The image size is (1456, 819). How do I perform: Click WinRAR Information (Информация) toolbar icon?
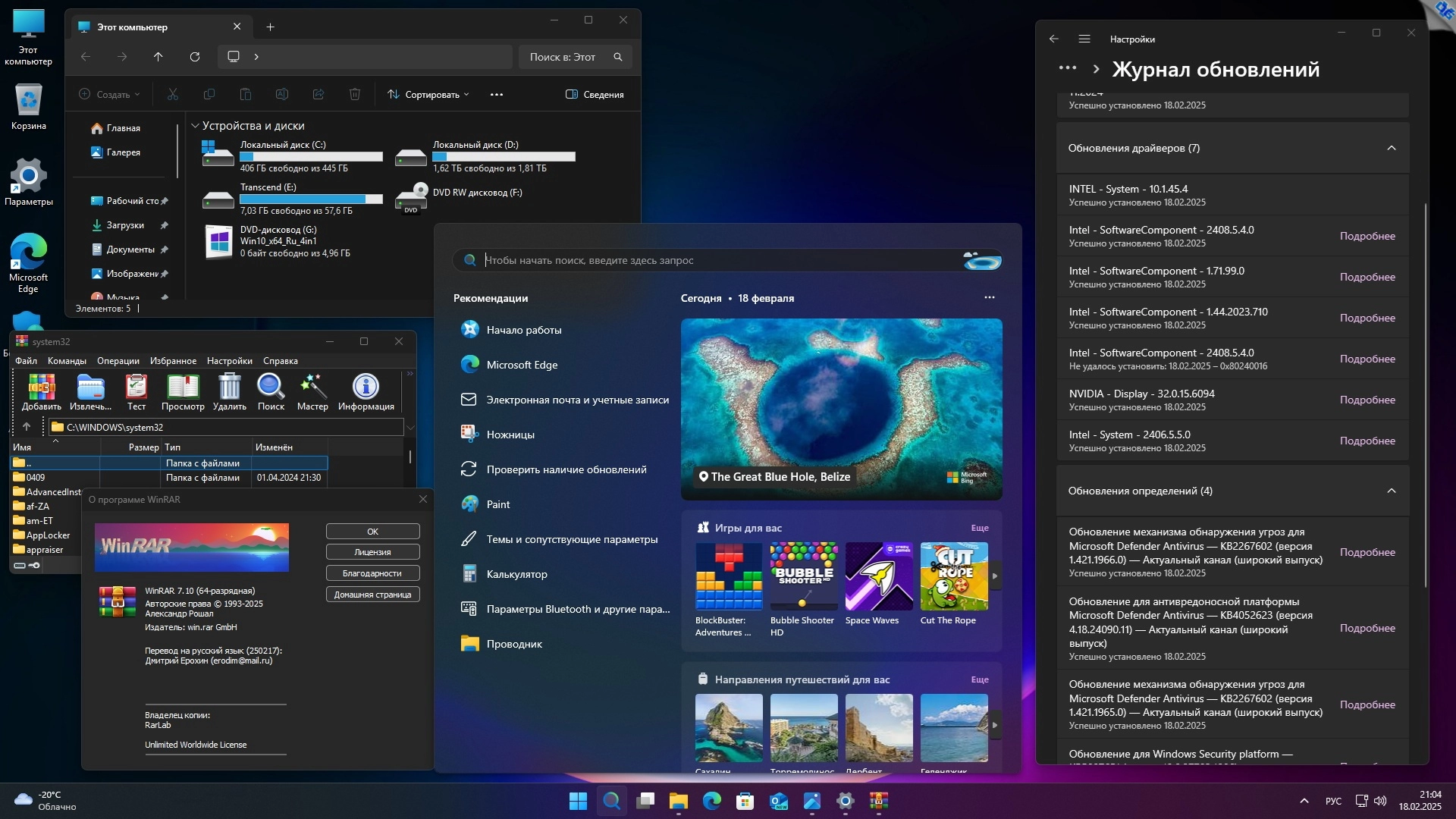point(366,391)
